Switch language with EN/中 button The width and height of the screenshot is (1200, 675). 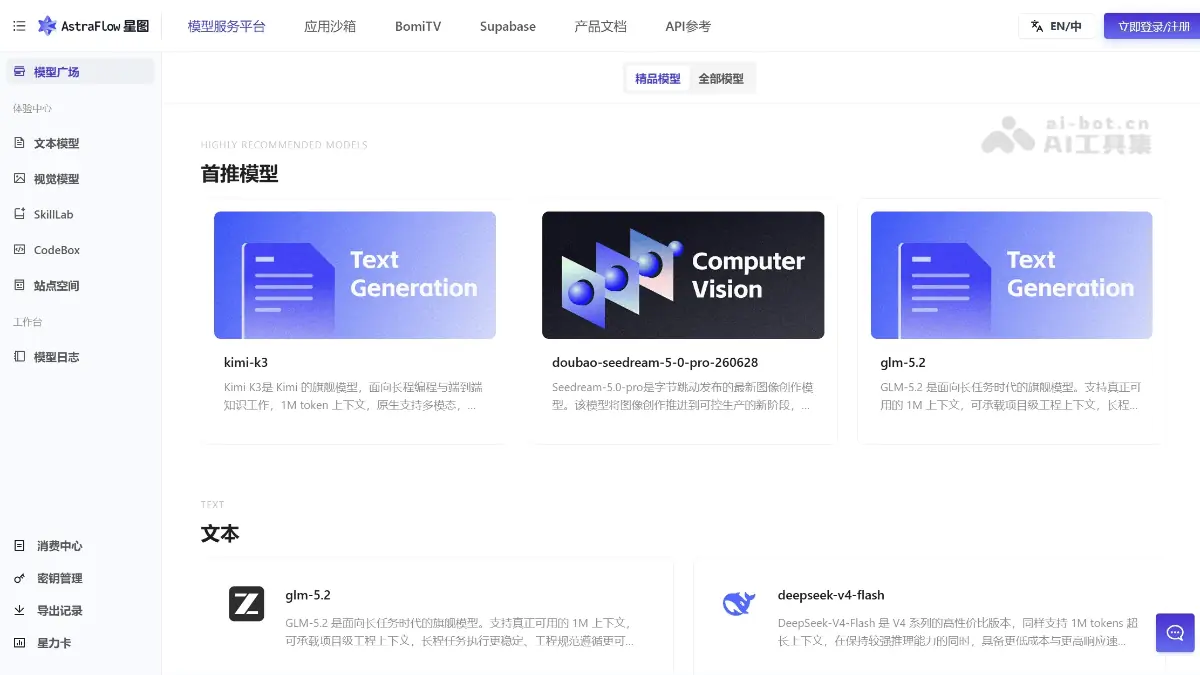(x=1056, y=26)
